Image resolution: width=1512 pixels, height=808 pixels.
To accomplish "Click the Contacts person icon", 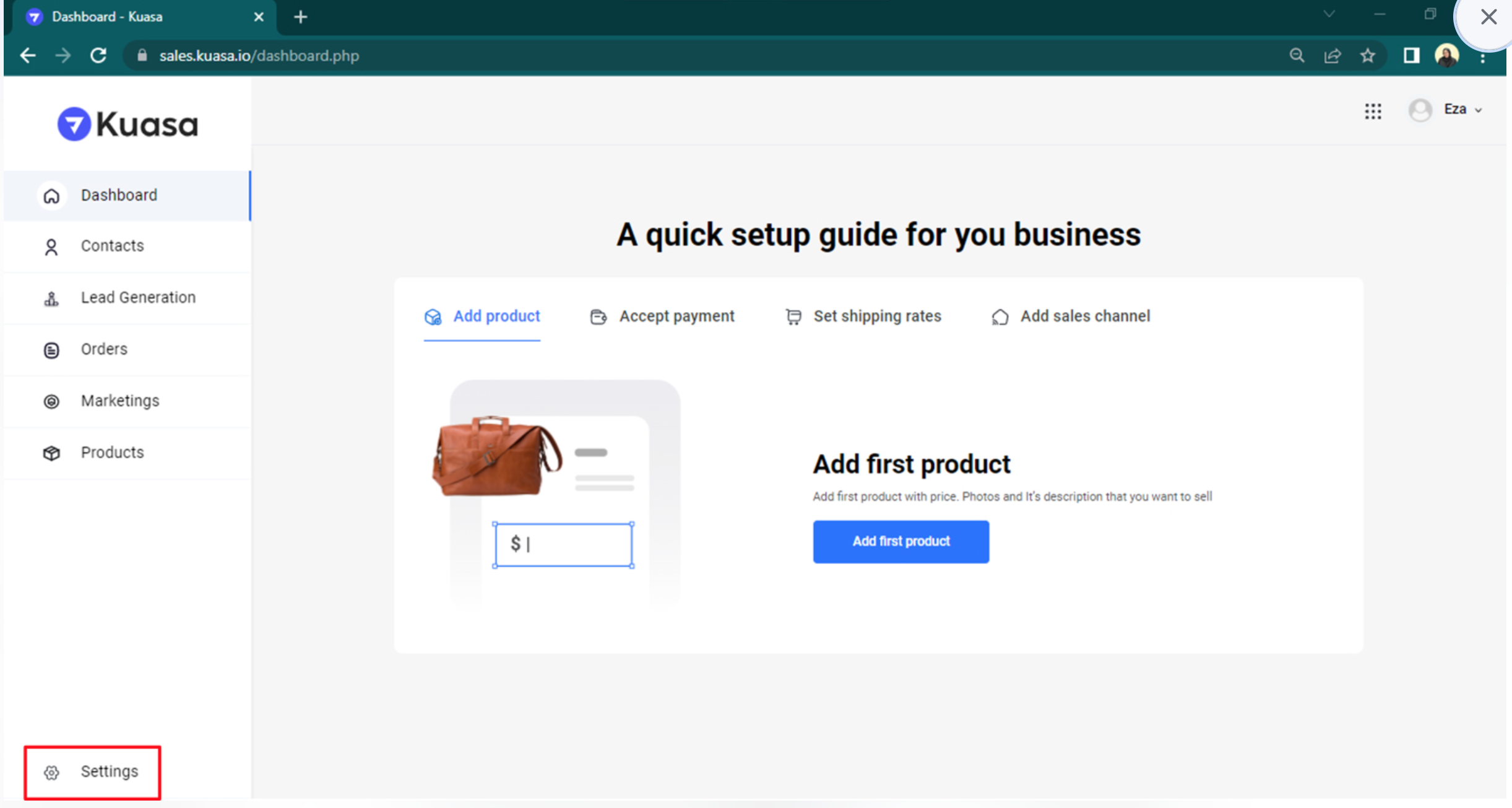I will 51,248.
